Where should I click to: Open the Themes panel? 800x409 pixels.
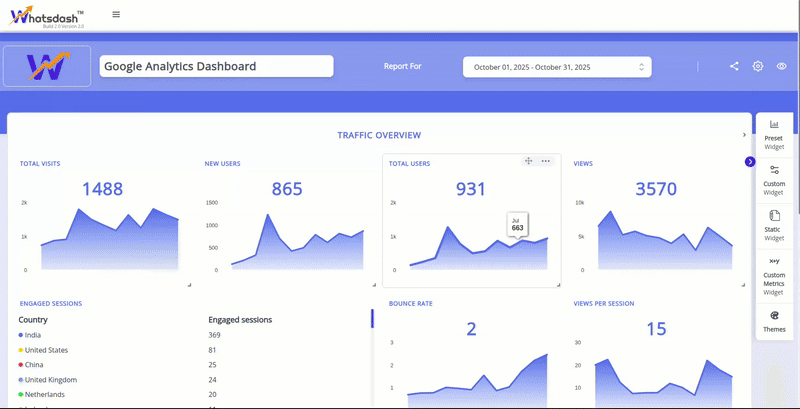774,320
